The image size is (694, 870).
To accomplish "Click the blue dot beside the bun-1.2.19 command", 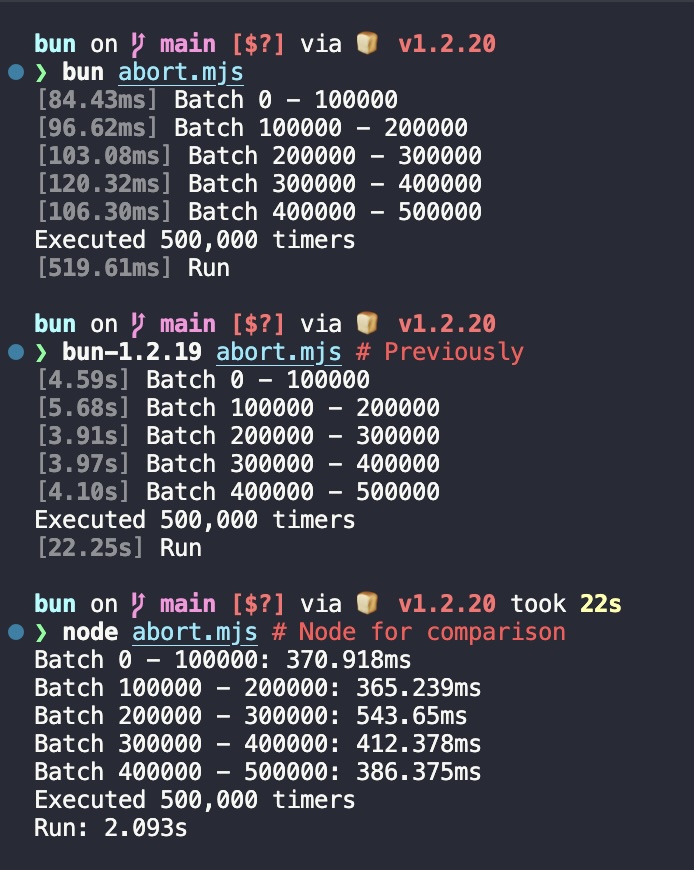I will [15, 352].
